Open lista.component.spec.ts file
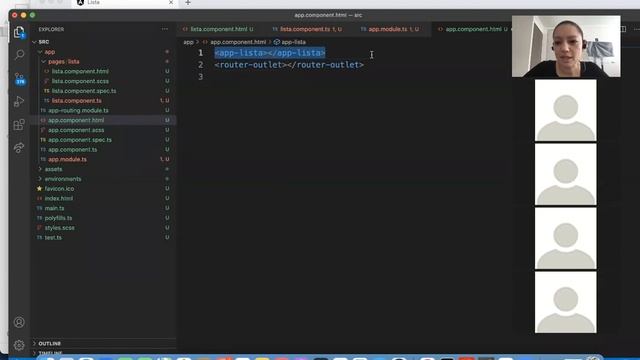640x360 pixels. (x=84, y=91)
